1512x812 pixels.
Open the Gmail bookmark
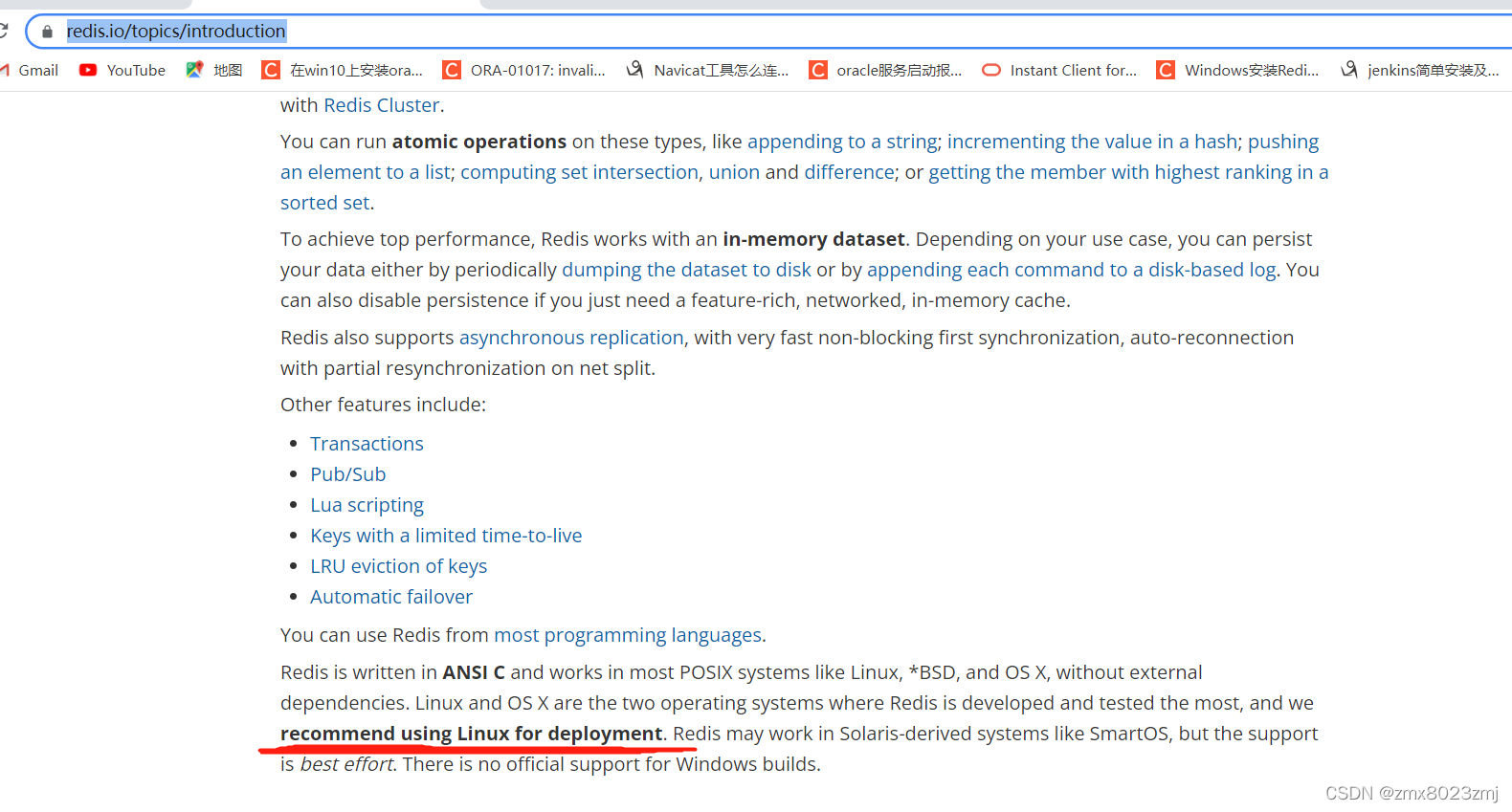click(x=31, y=70)
